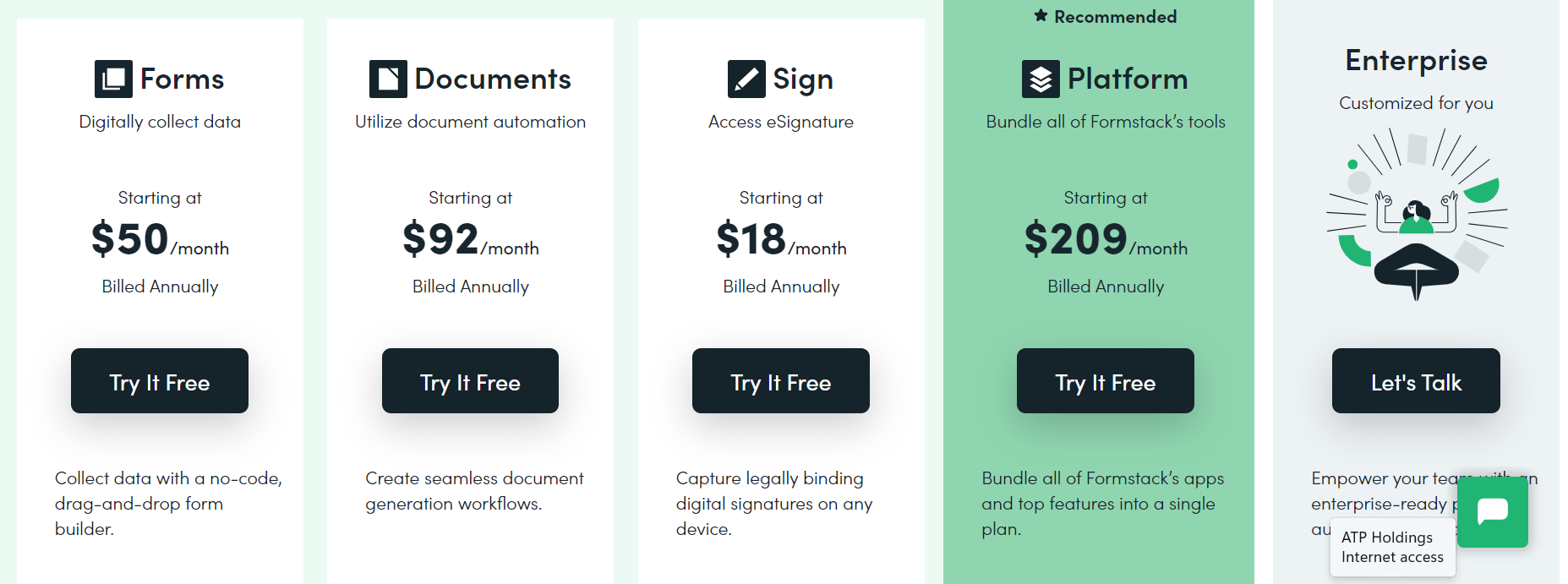The image size is (1568, 584).
Task: Click Billed Annually under Documents
Action: coord(470,286)
